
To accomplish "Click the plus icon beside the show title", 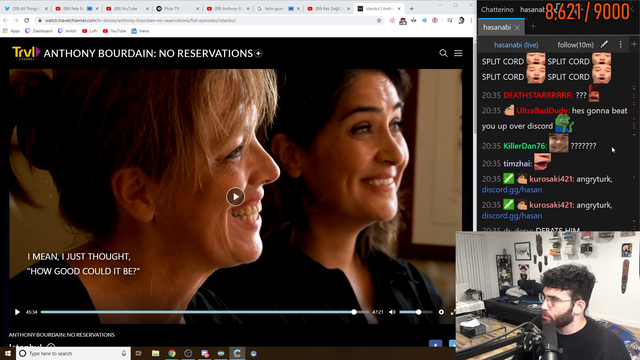I will [x=258, y=53].
